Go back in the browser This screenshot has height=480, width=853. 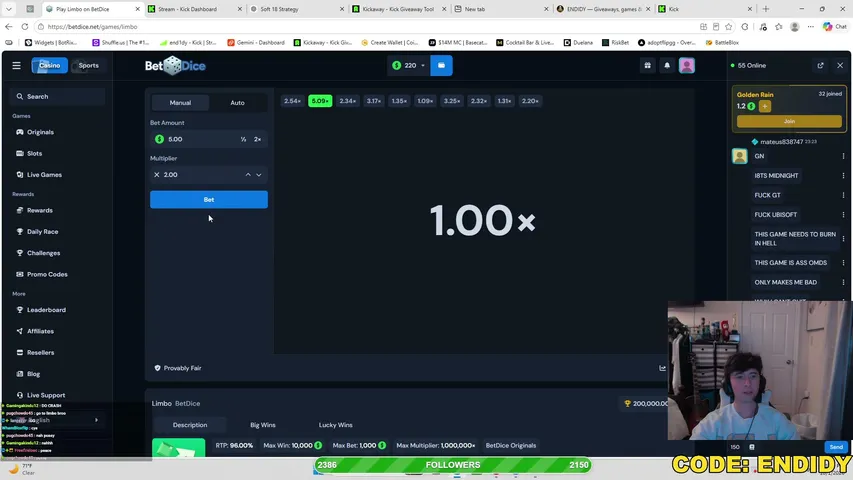pyautogui.click(x=9, y=27)
